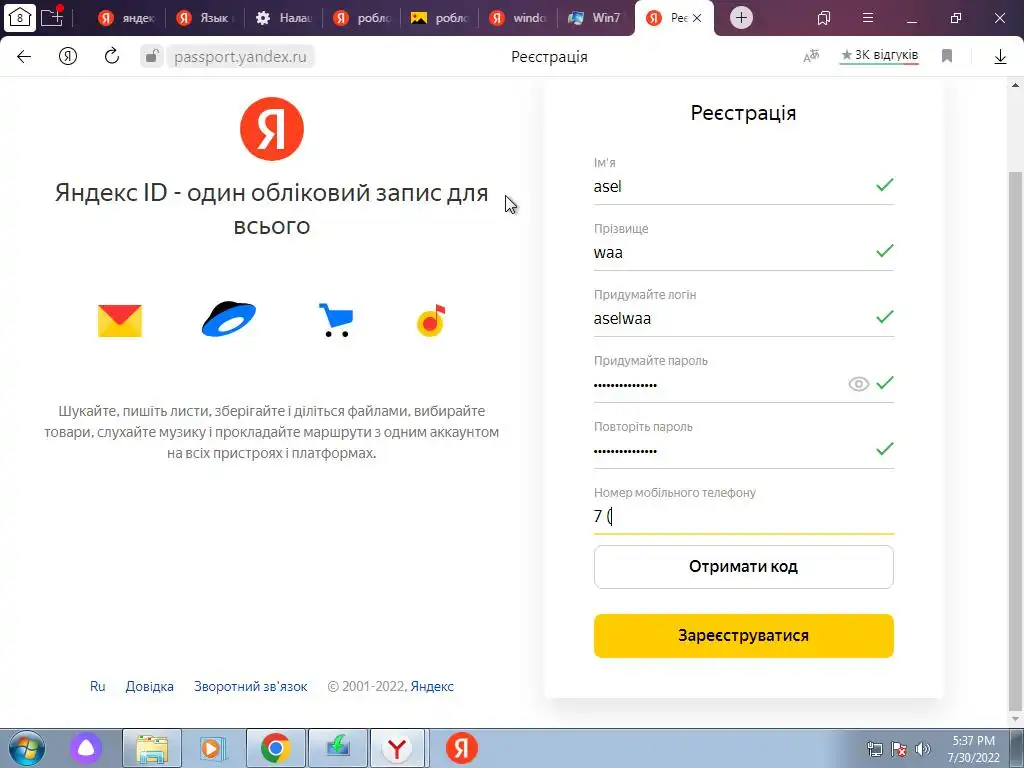This screenshot has width=1024, height=768.
Task: Click the Зареєструватися button
Action: (x=743, y=635)
